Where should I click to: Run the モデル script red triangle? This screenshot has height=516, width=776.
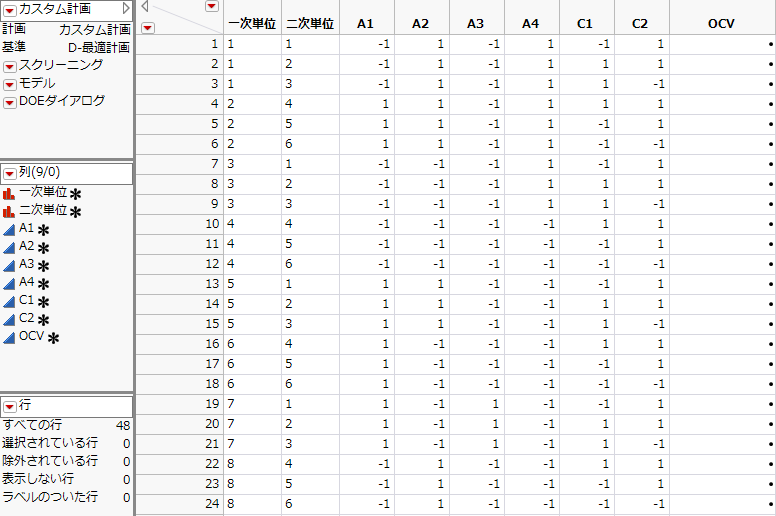click(9, 85)
